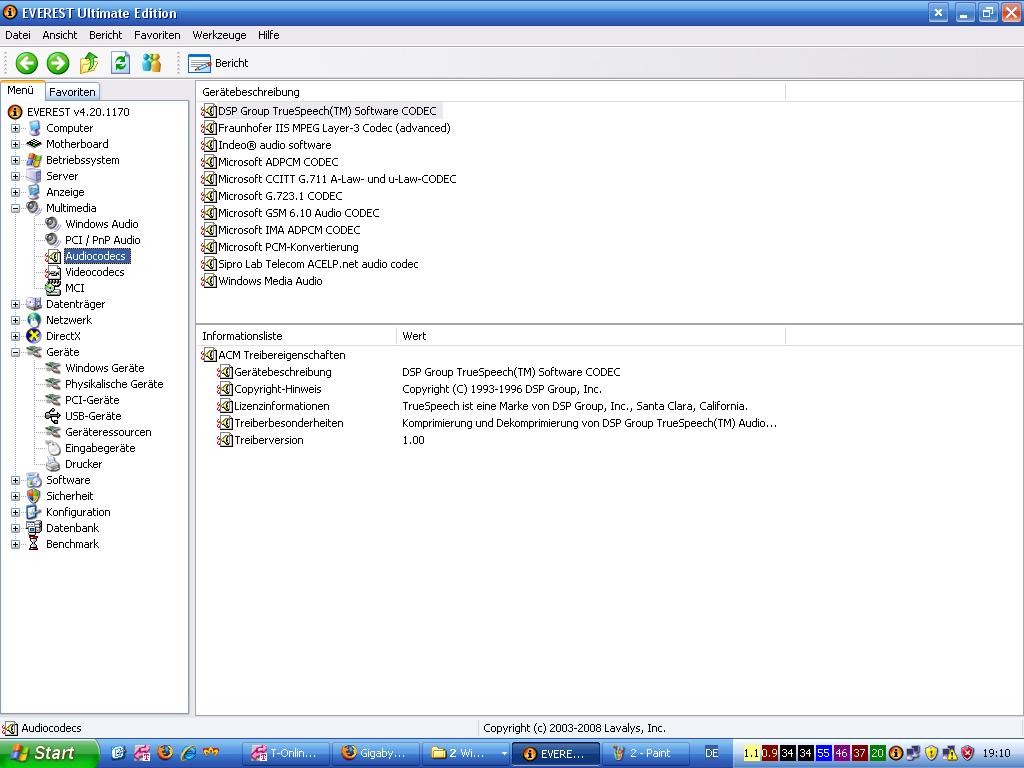The image size is (1024, 768).
Task: Click the Datenbank tree icon
Action: coord(34,528)
